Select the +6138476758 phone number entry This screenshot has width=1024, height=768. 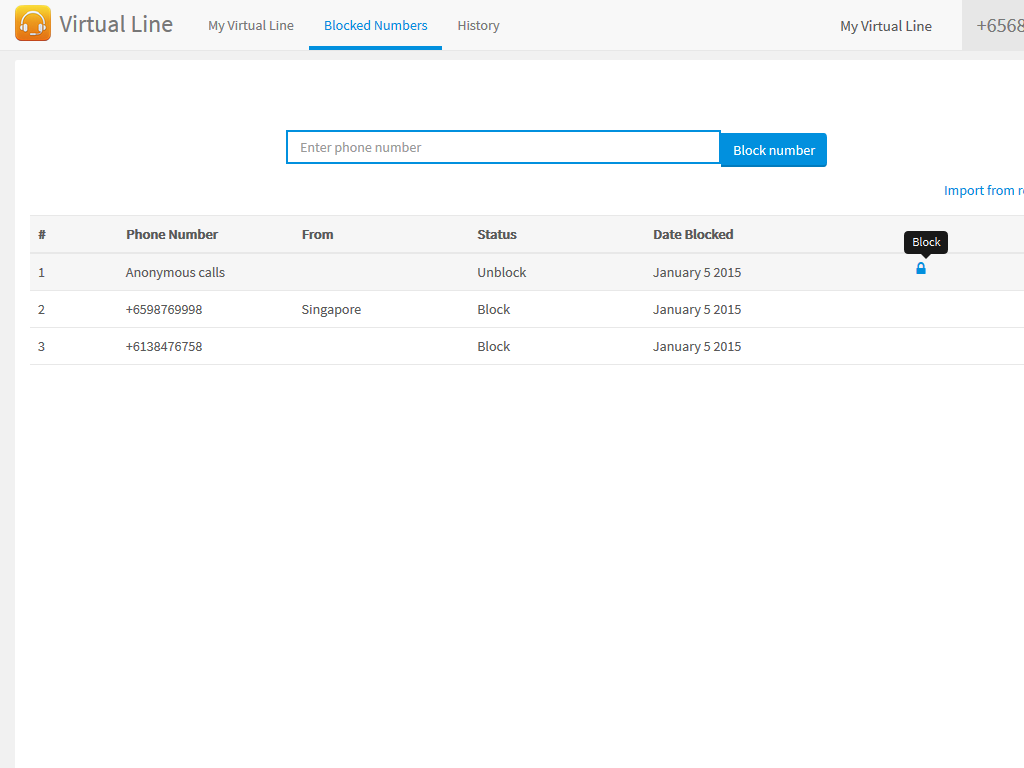(x=164, y=346)
